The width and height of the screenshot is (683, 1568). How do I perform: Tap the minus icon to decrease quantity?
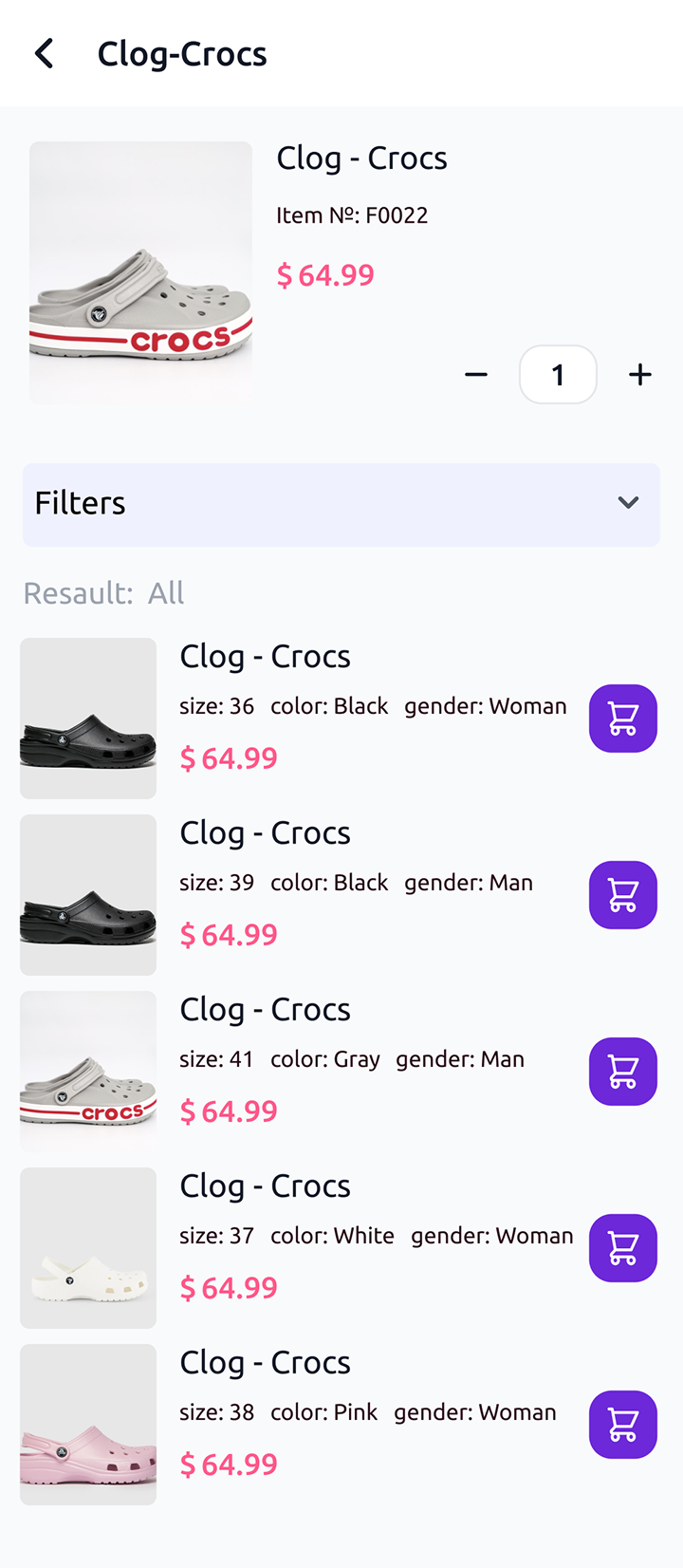point(476,374)
